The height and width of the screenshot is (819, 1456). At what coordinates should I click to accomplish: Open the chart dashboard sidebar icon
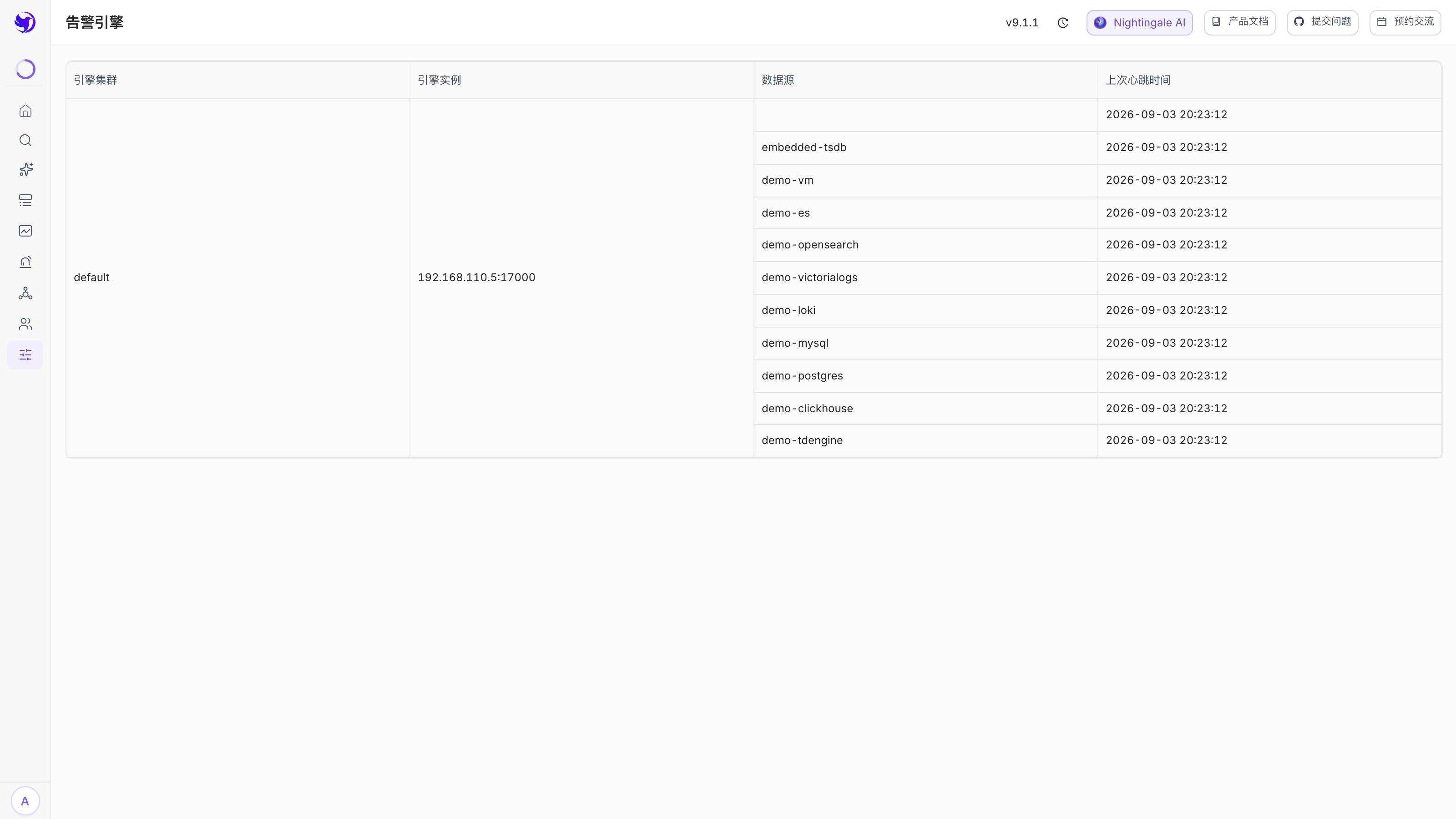click(x=25, y=231)
